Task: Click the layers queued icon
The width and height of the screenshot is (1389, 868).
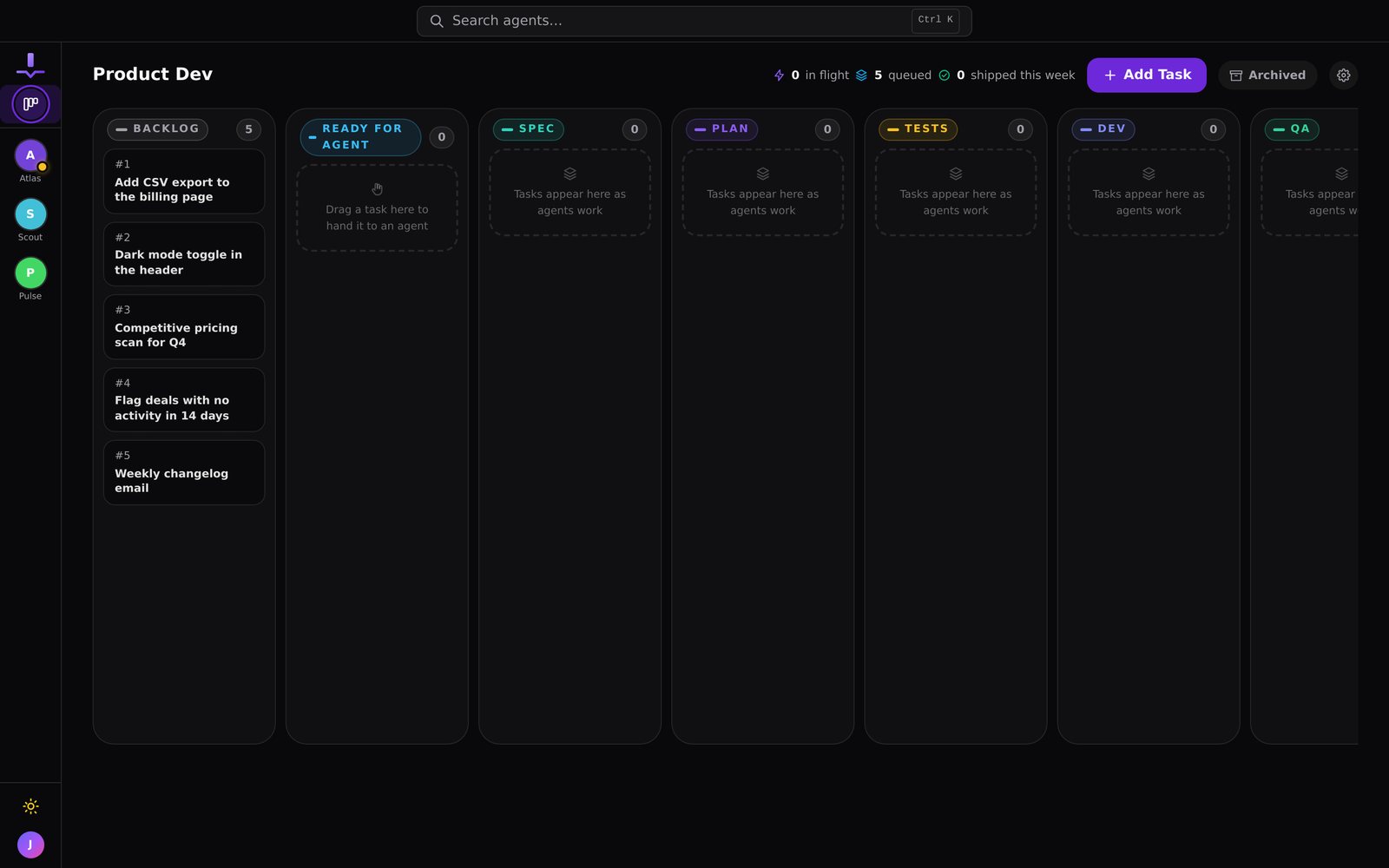Action: tap(861, 76)
